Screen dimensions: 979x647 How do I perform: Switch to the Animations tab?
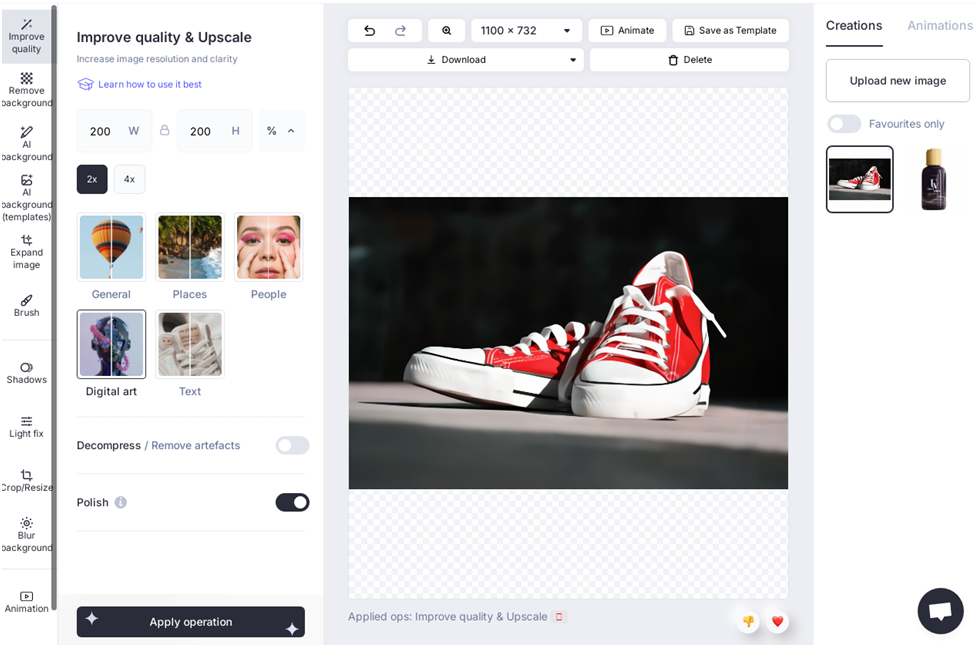pyautogui.click(x=939, y=26)
